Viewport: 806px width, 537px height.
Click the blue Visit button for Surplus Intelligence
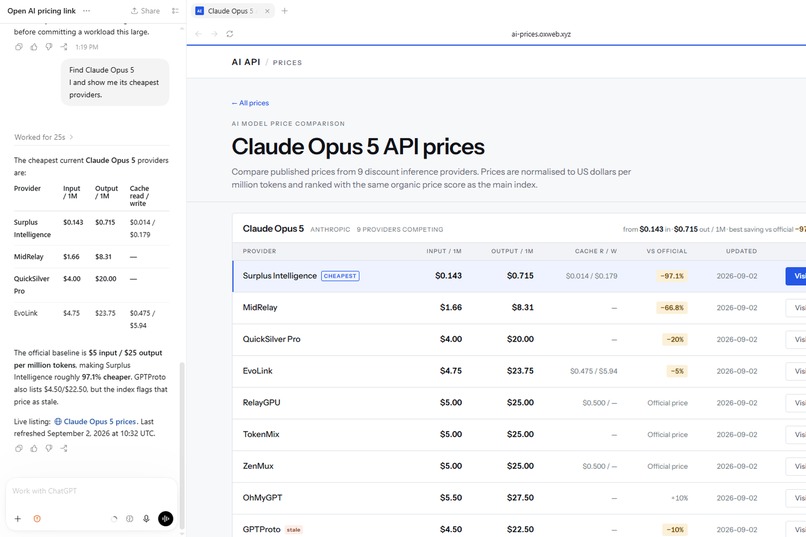(796, 276)
